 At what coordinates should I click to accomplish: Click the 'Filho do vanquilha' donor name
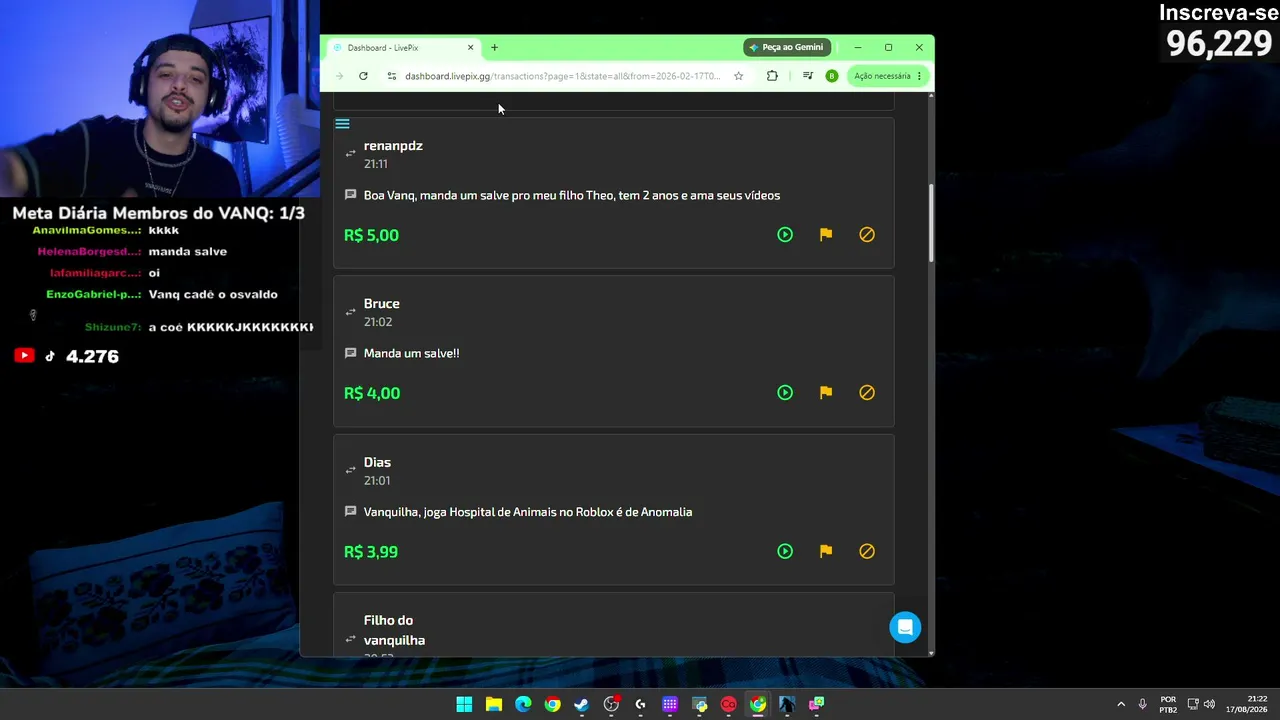tap(394, 630)
